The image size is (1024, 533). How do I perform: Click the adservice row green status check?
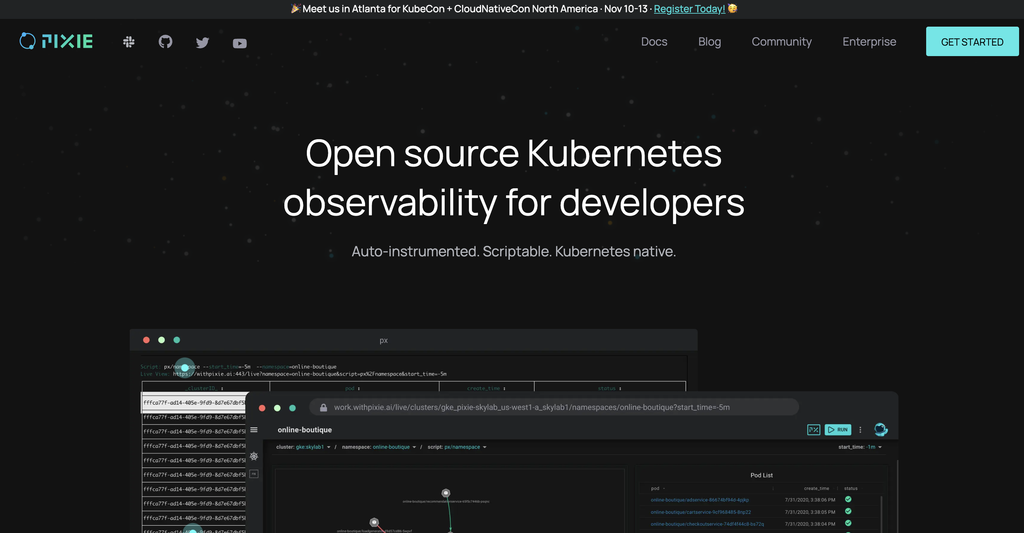(x=848, y=500)
